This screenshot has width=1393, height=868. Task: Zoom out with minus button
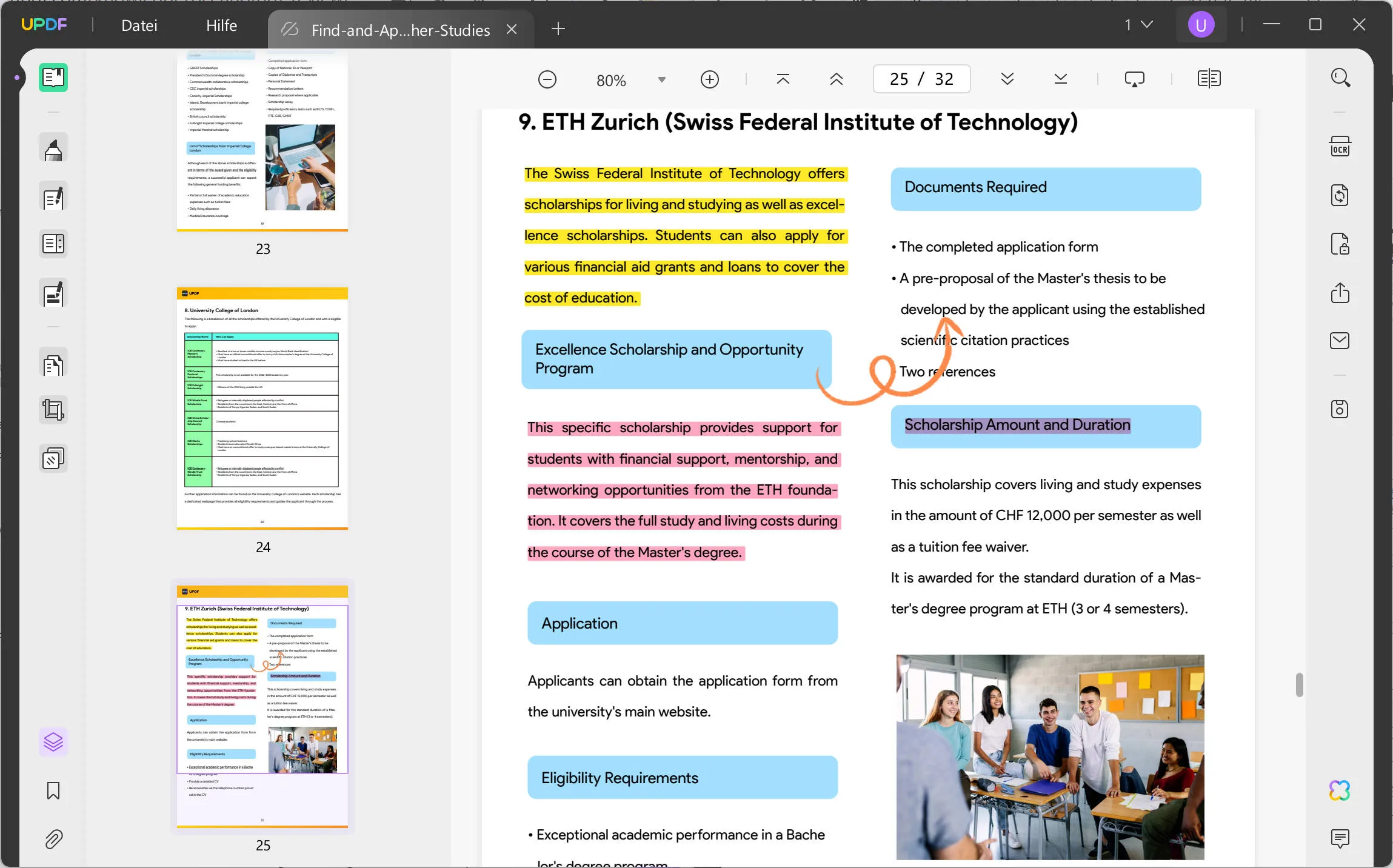(x=547, y=79)
